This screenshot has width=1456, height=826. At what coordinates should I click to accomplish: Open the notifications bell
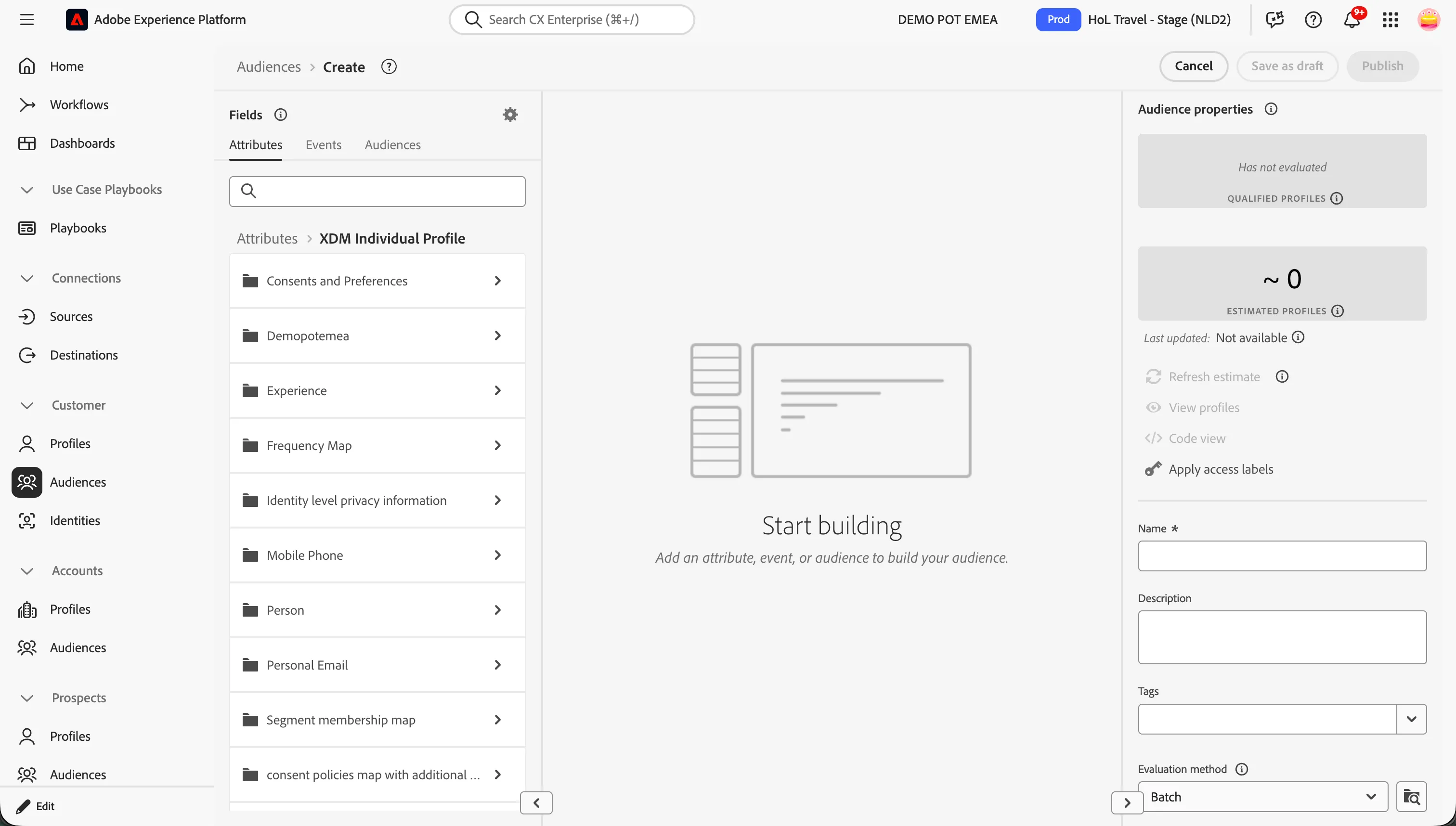[1352, 20]
